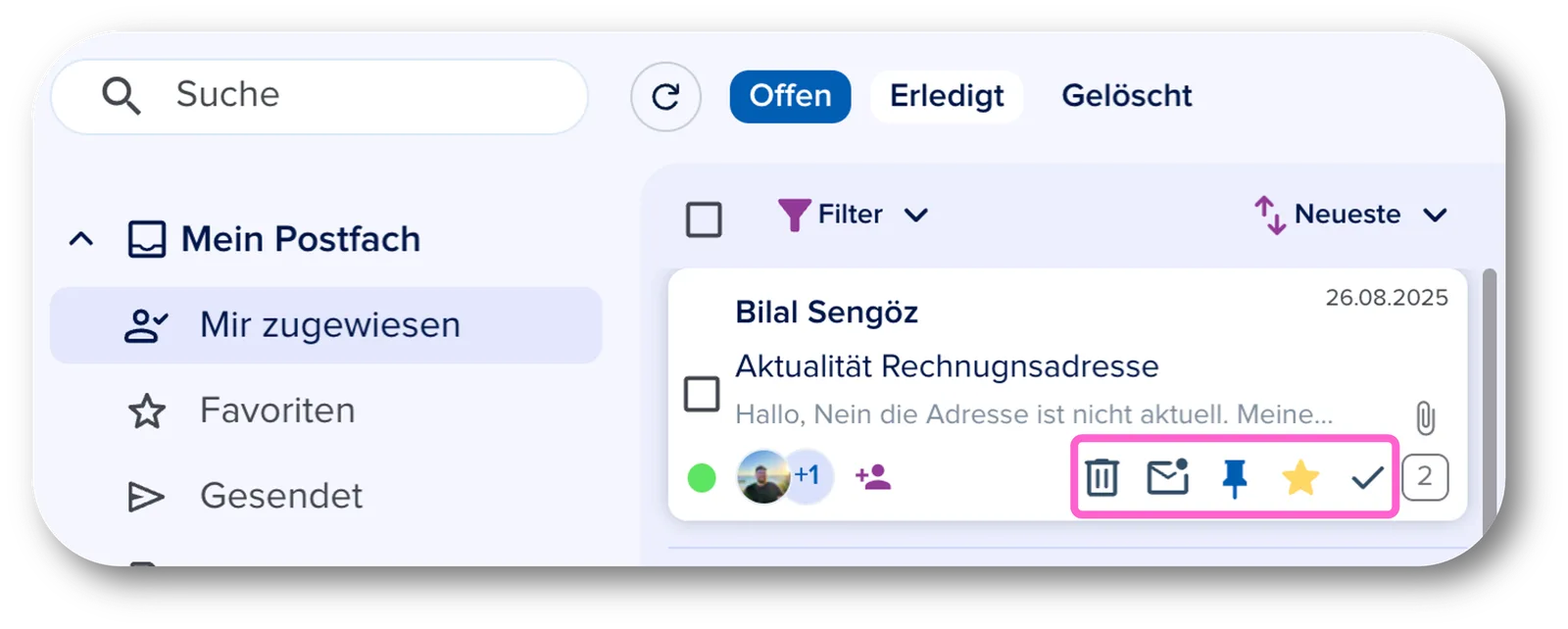Click the add assignee person icon
This screenshot has height=629, width=1568.
pos(872,477)
